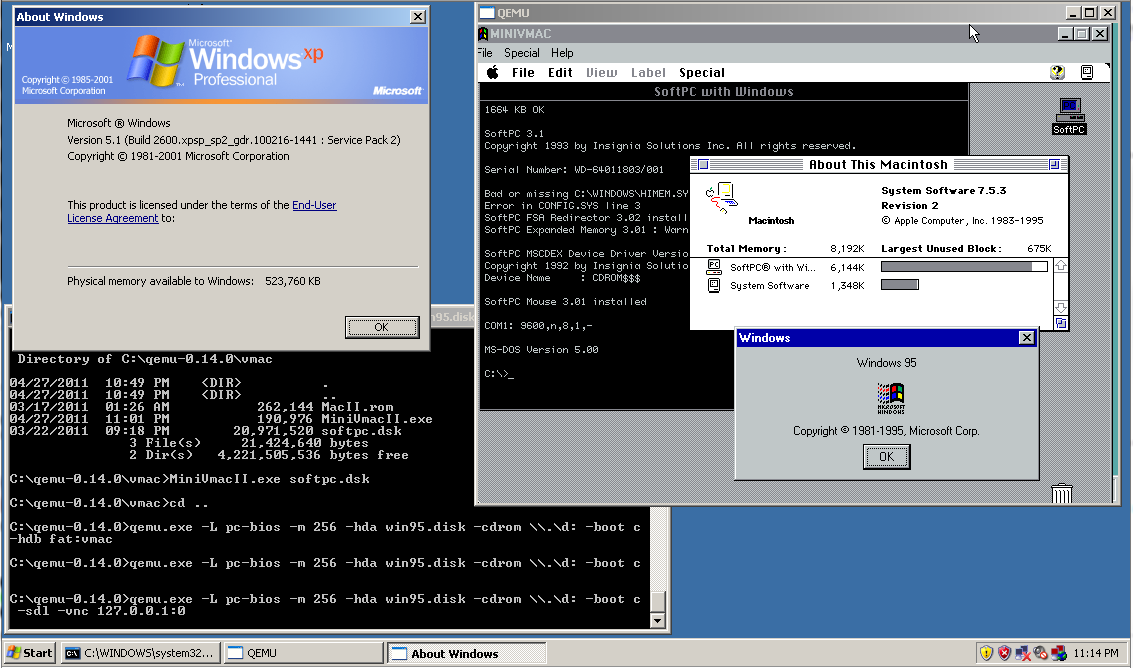Click the red security alert shield icon
Image resolution: width=1133 pixels, height=668 pixels.
point(1005,653)
